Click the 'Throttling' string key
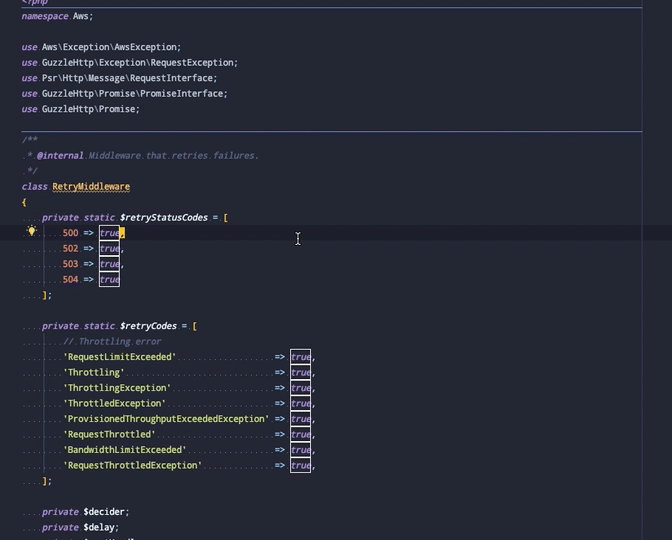This screenshot has height=540, width=672. (x=94, y=372)
